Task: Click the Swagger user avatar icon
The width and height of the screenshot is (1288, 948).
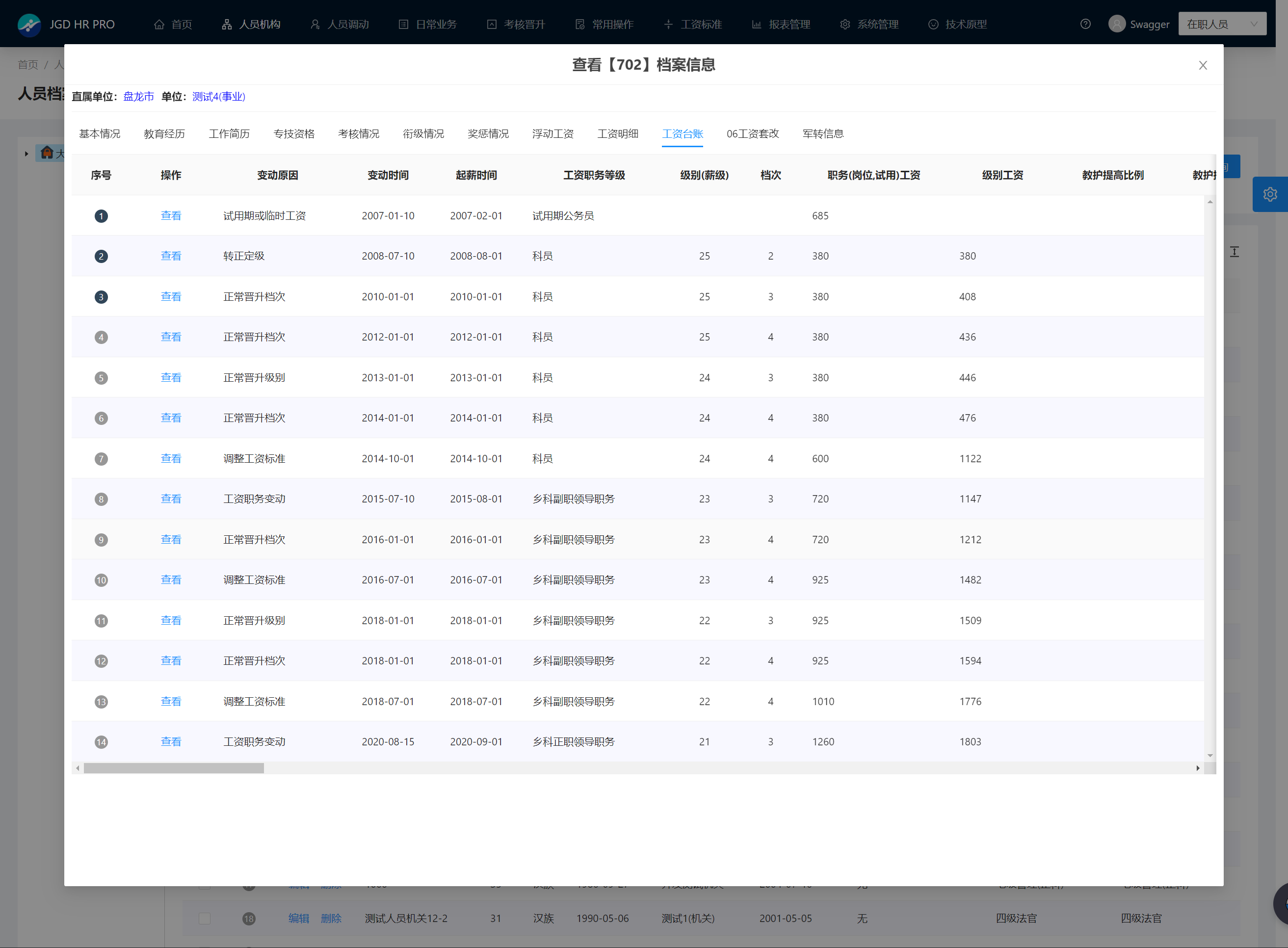Action: 1116,24
